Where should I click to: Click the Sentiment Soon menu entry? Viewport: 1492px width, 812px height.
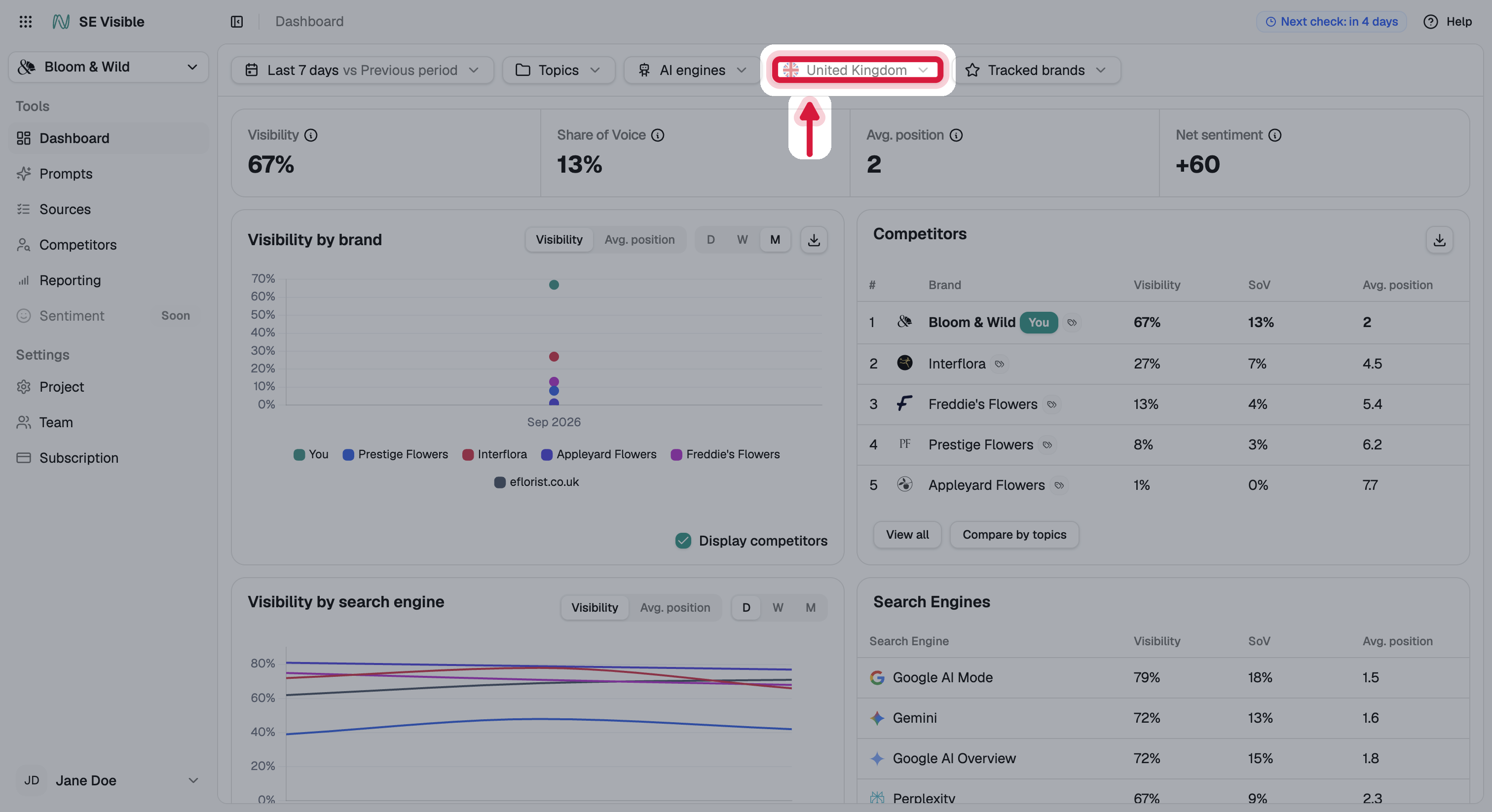pyautogui.click(x=109, y=316)
